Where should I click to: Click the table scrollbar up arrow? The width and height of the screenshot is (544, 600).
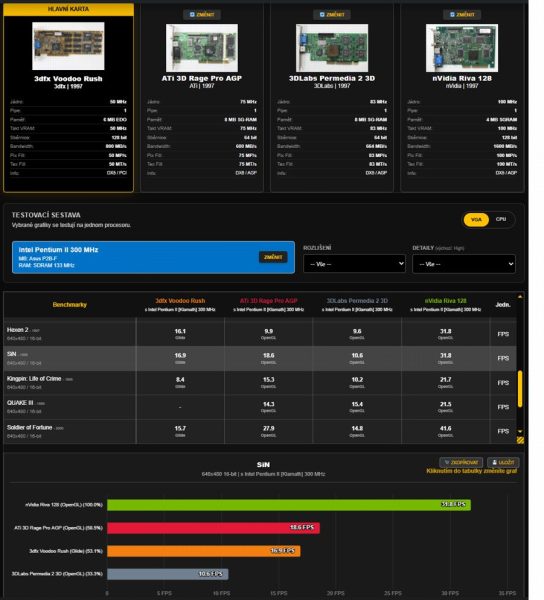coord(520,297)
